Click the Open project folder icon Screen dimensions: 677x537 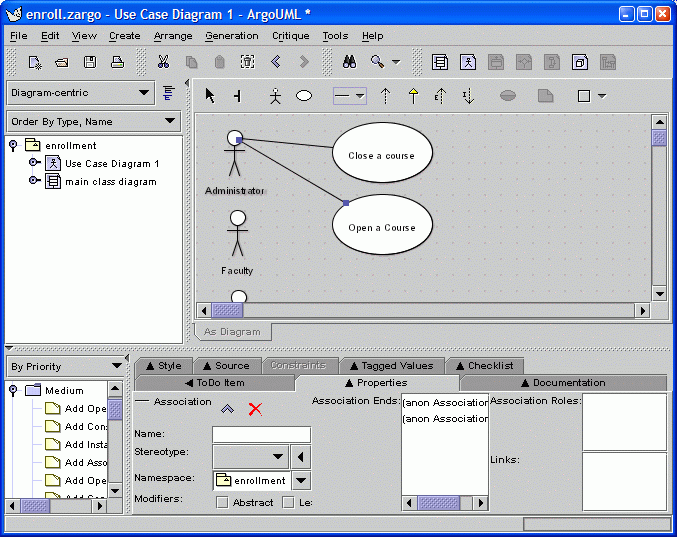(x=62, y=62)
